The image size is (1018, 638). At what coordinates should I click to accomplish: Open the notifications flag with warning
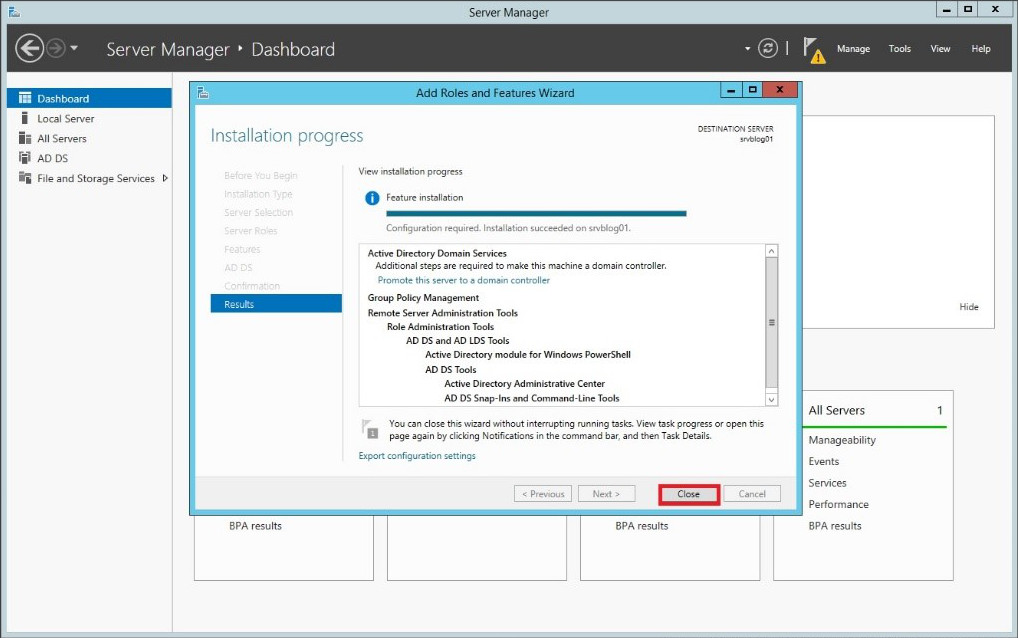[813, 50]
